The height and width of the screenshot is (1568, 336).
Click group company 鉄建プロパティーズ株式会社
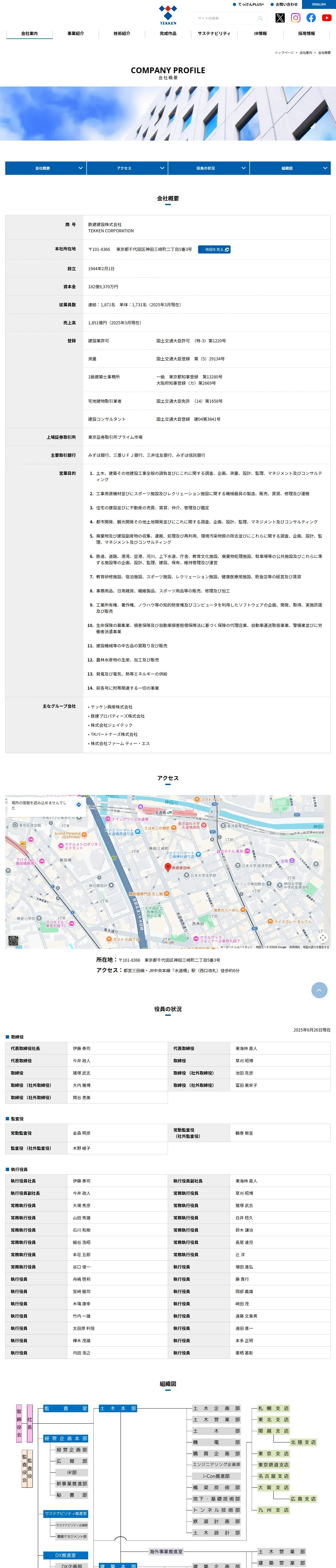pos(118,716)
